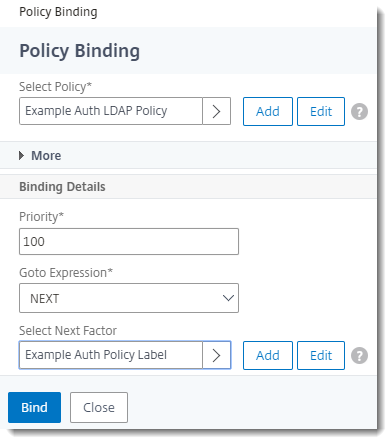Click the More section label
This screenshot has height=444, width=392.
(x=46, y=156)
